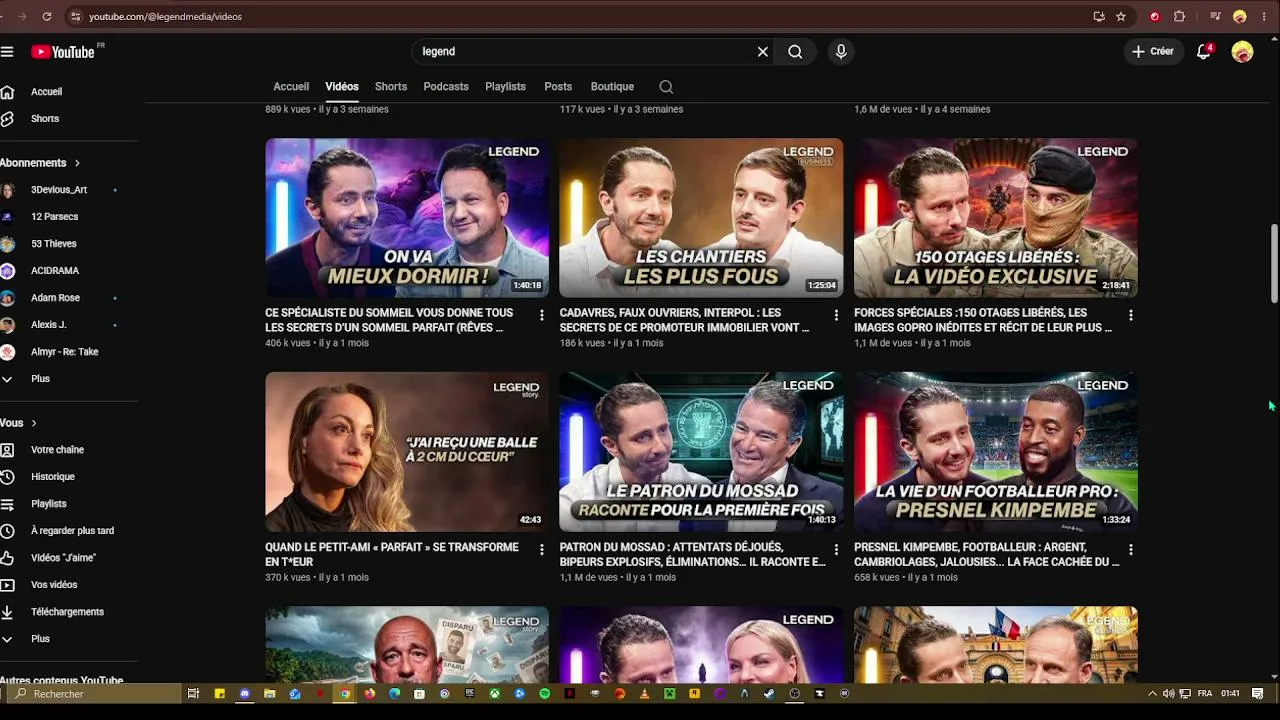
Task: Open the Windows notification center
Action: (x=1257, y=693)
